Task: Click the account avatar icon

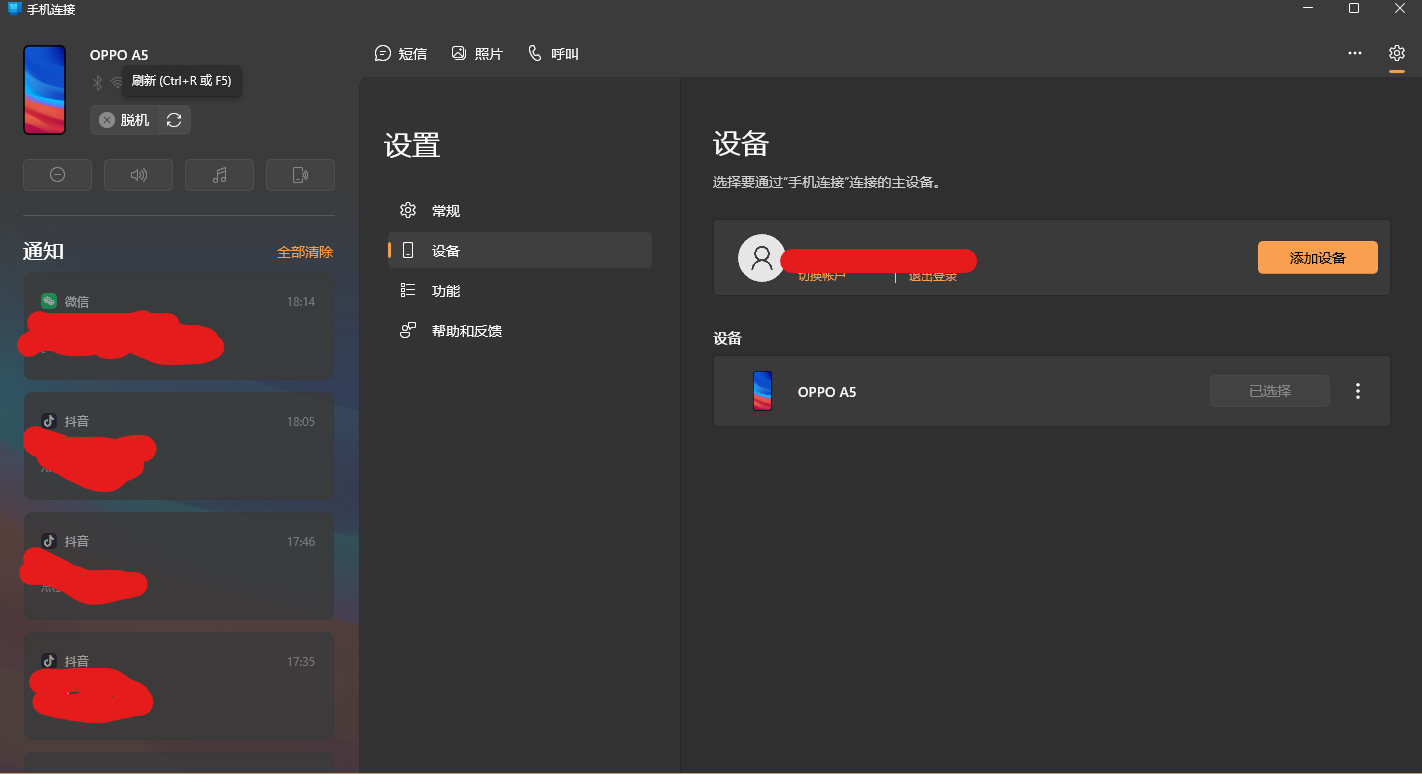Action: (761, 258)
